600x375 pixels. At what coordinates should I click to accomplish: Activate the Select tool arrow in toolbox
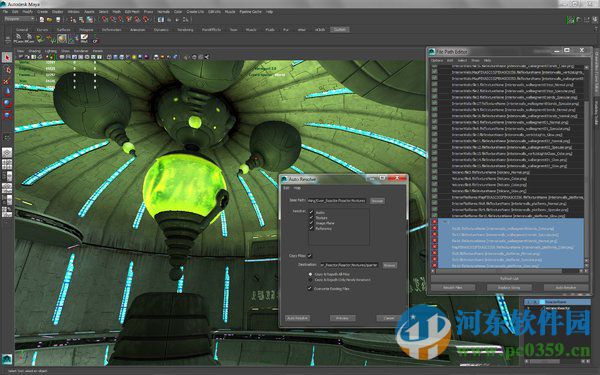7,57
